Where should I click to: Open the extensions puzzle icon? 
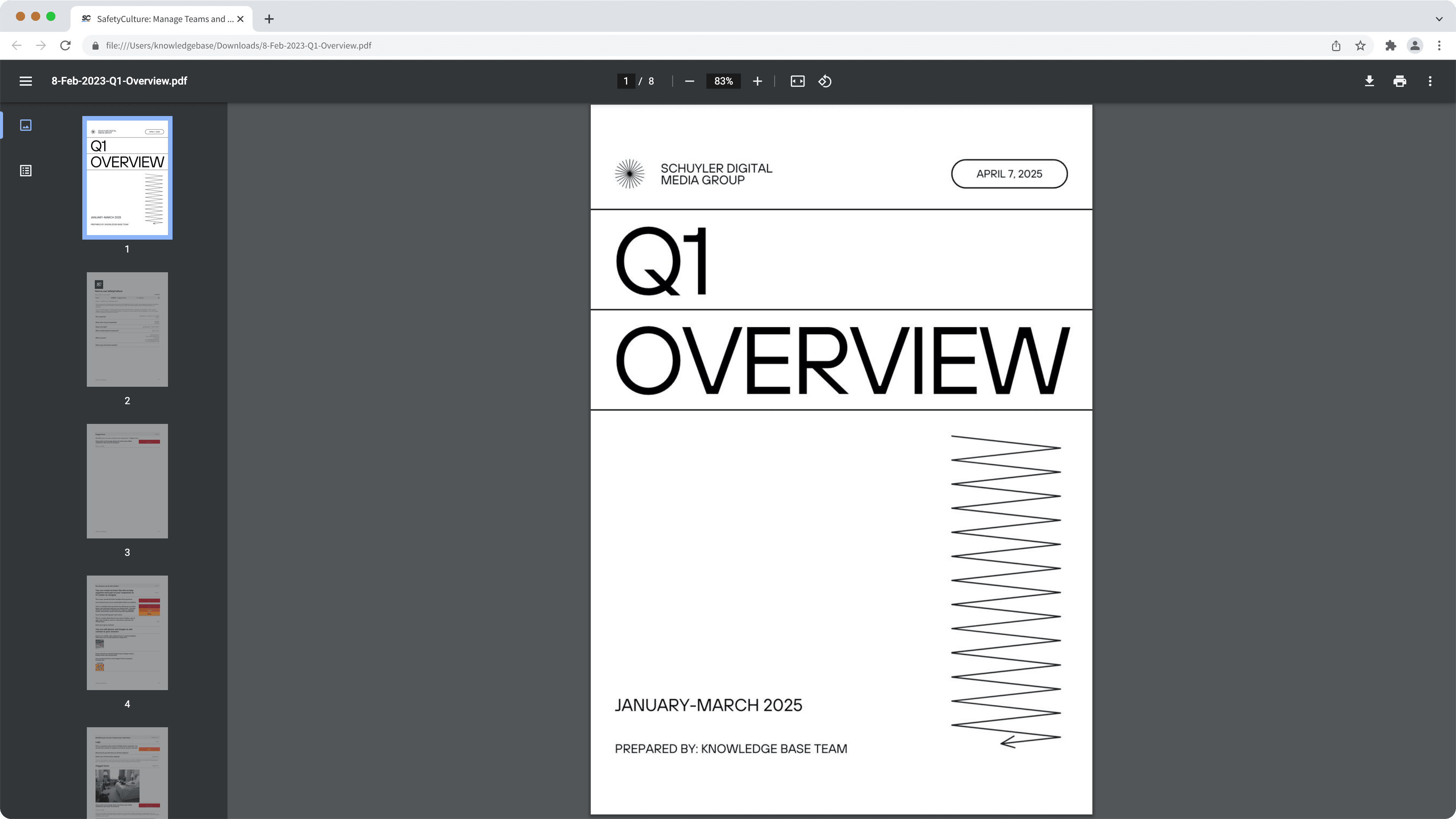1390,46
